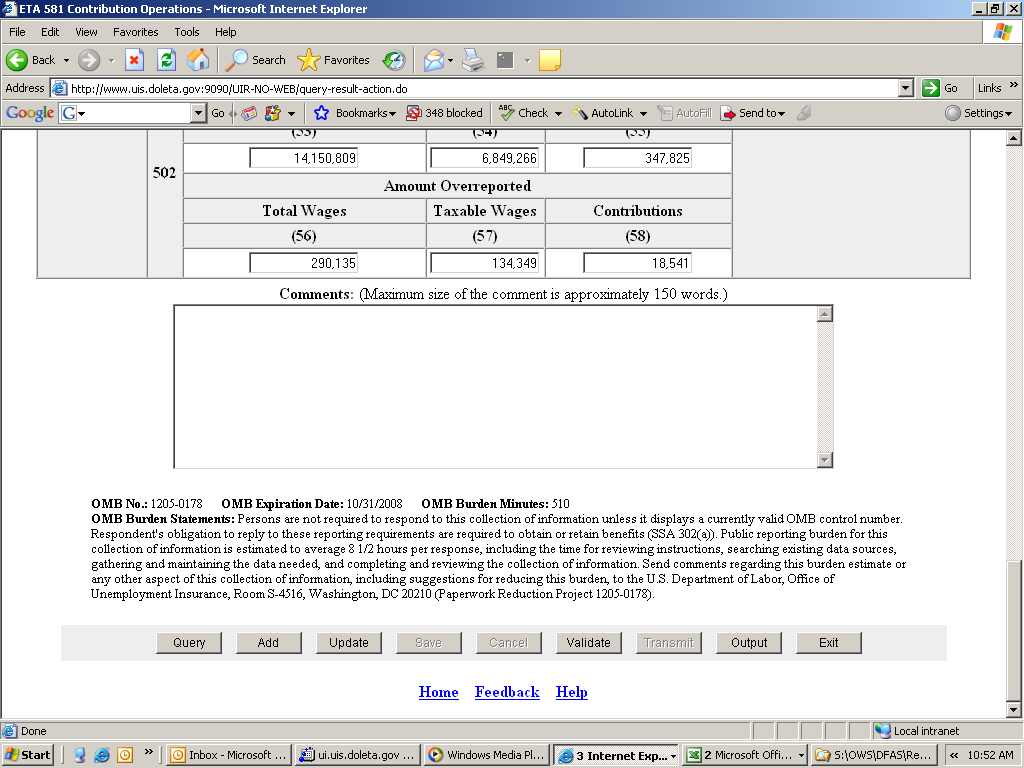Open the Tools menu
The width and height of the screenshot is (1024, 768).
coord(186,32)
